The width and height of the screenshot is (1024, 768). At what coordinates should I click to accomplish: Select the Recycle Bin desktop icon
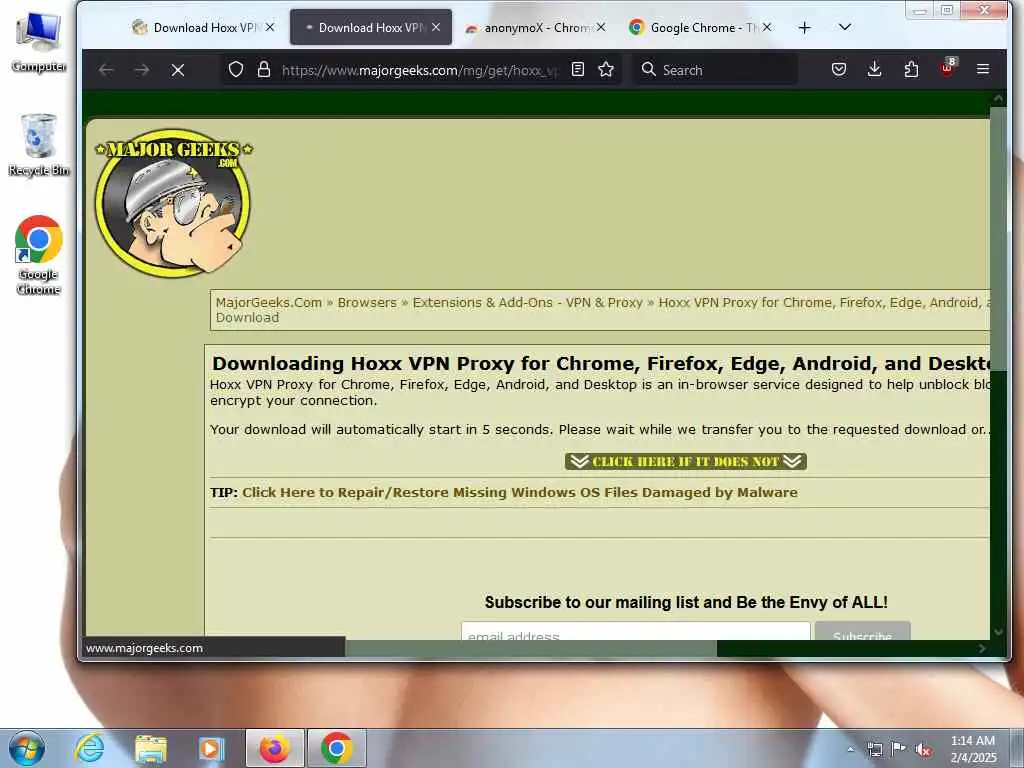coord(39,145)
